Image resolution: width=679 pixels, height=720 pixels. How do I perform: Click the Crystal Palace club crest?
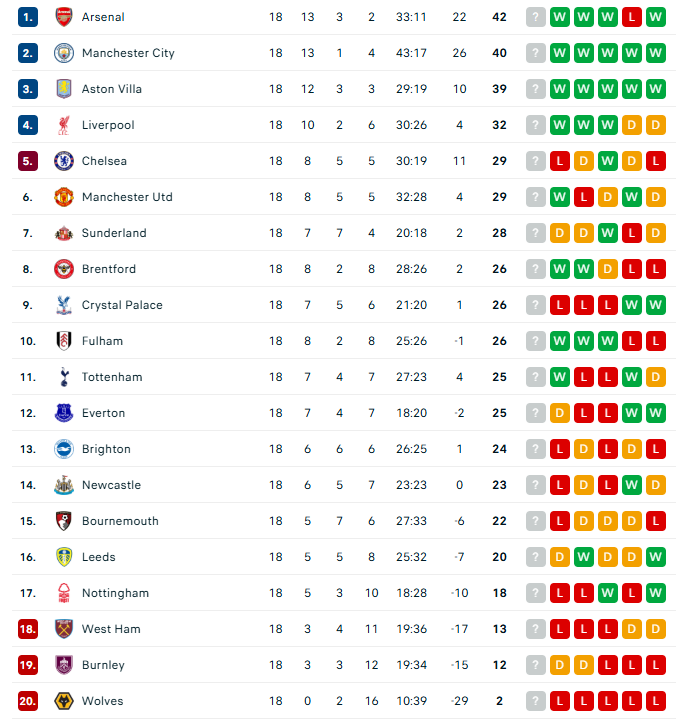pos(64,305)
